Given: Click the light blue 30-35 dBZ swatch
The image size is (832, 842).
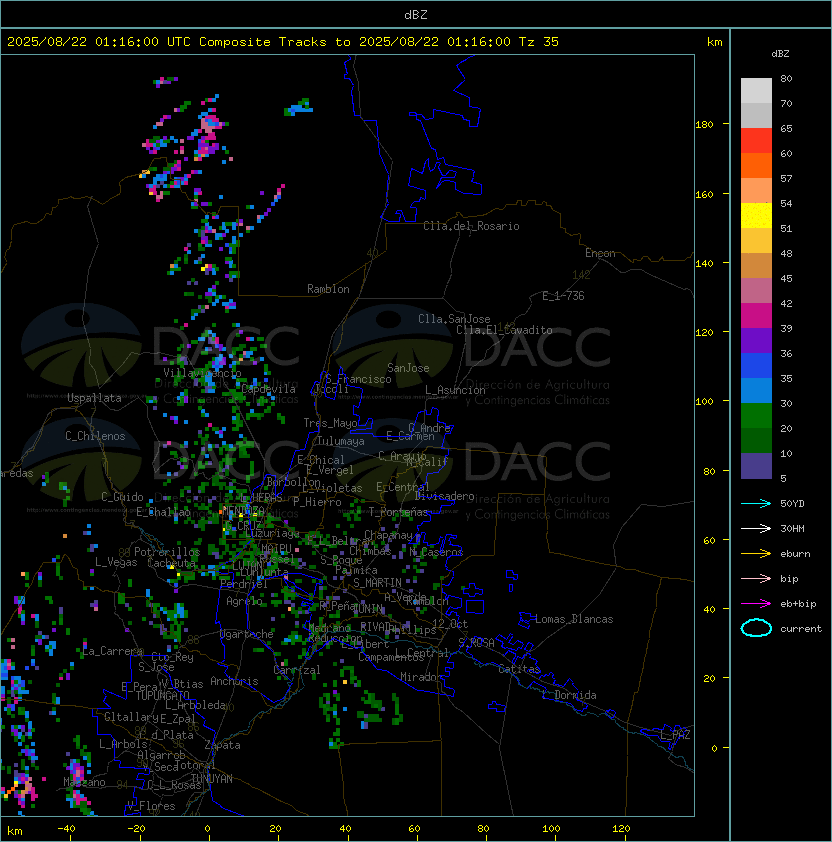Looking at the screenshot, I should [756, 390].
